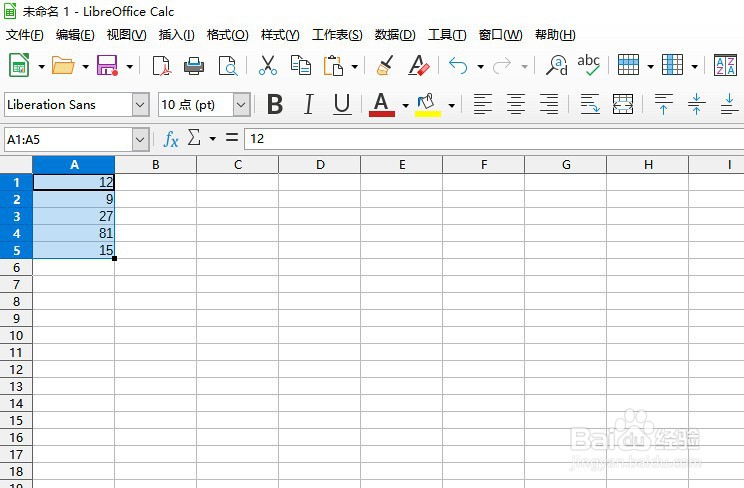744x488 pixels.
Task: Open the 数据(D) menu
Action: click(x=395, y=35)
